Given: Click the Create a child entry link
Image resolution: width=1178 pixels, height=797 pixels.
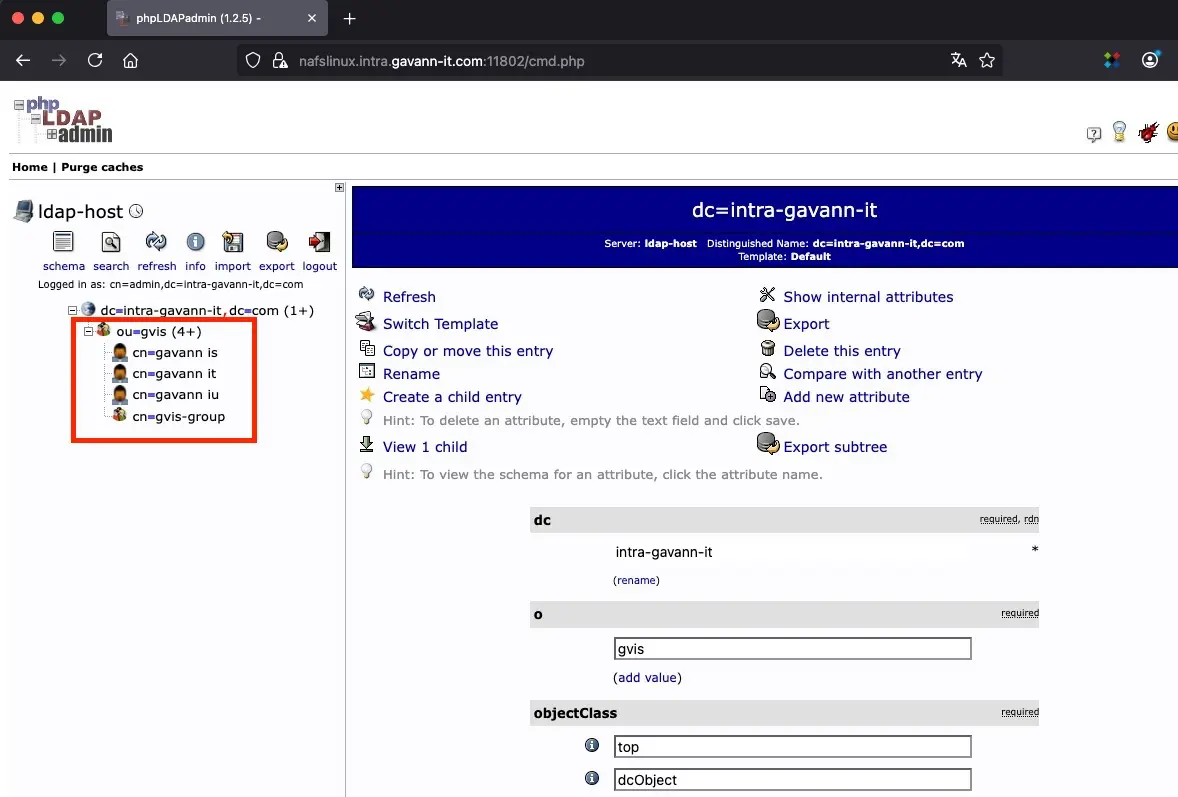Looking at the screenshot, I should (x=452, y=397).
